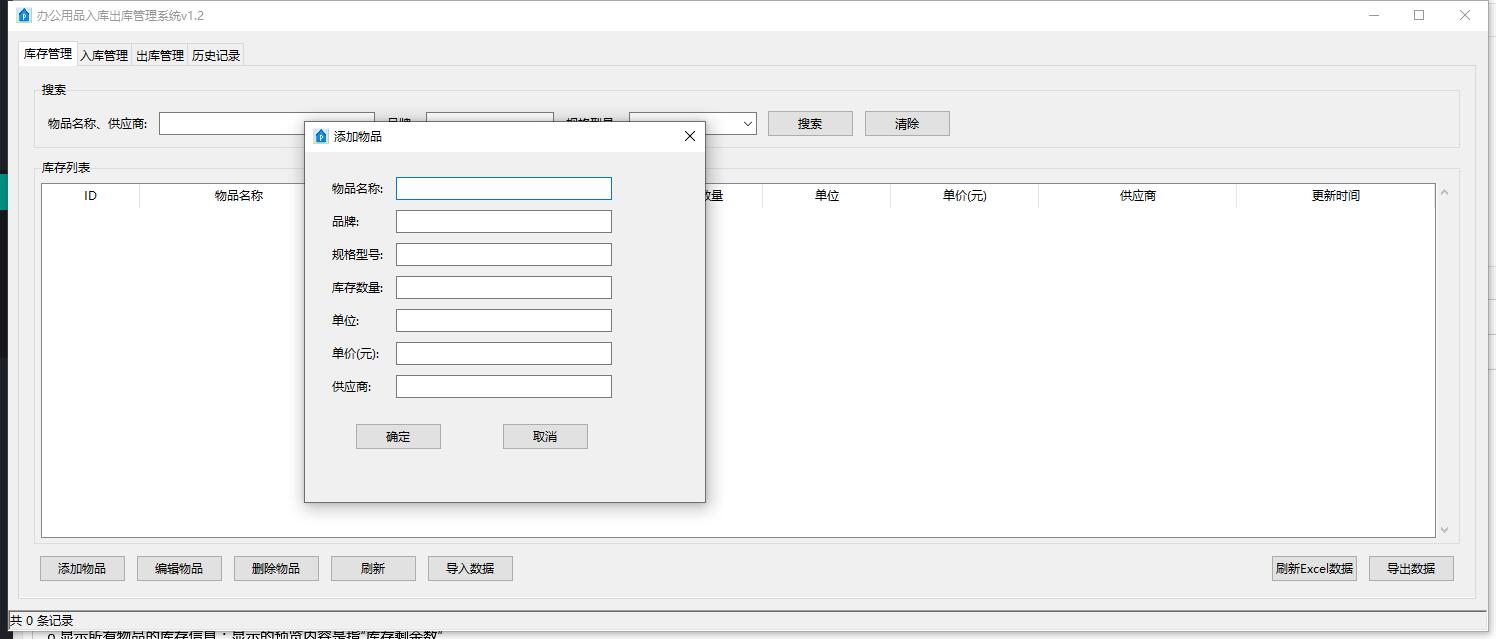Click the 清除 button
The height and width of the screenshot is (639, 1496).
click(907, 124)
